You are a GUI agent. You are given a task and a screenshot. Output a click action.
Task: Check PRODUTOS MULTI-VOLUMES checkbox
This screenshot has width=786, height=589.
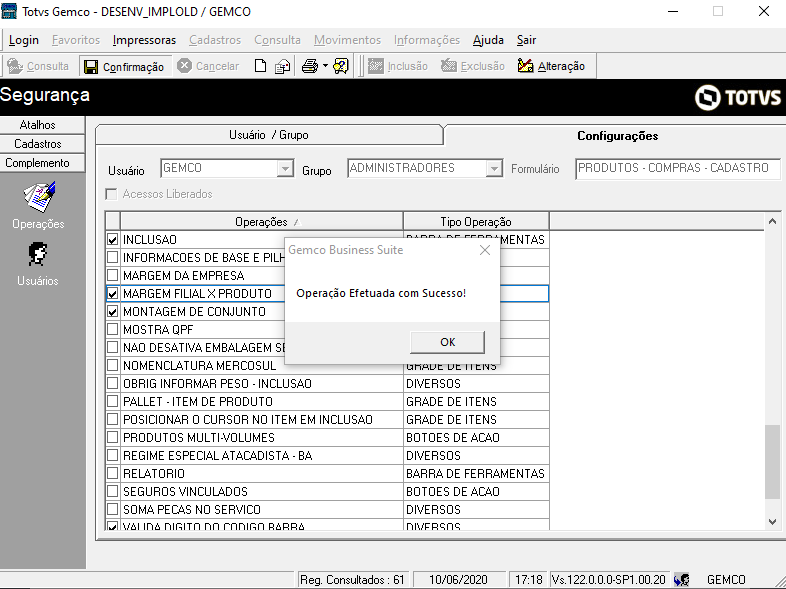(113, 438)
